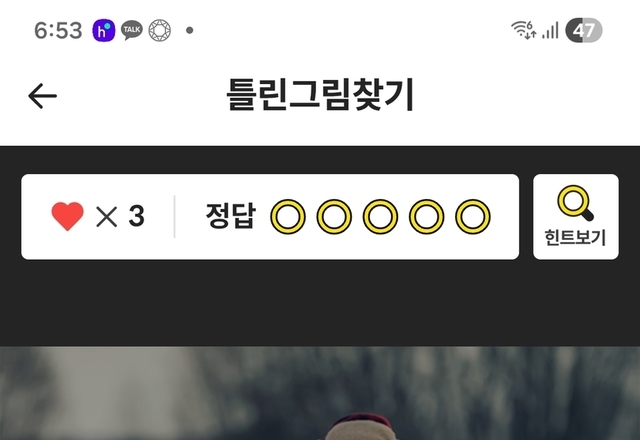640x440 pixels.
Task: Tap the battery 47 indicator
Action: pyautogui.click(x=584, y=30)
